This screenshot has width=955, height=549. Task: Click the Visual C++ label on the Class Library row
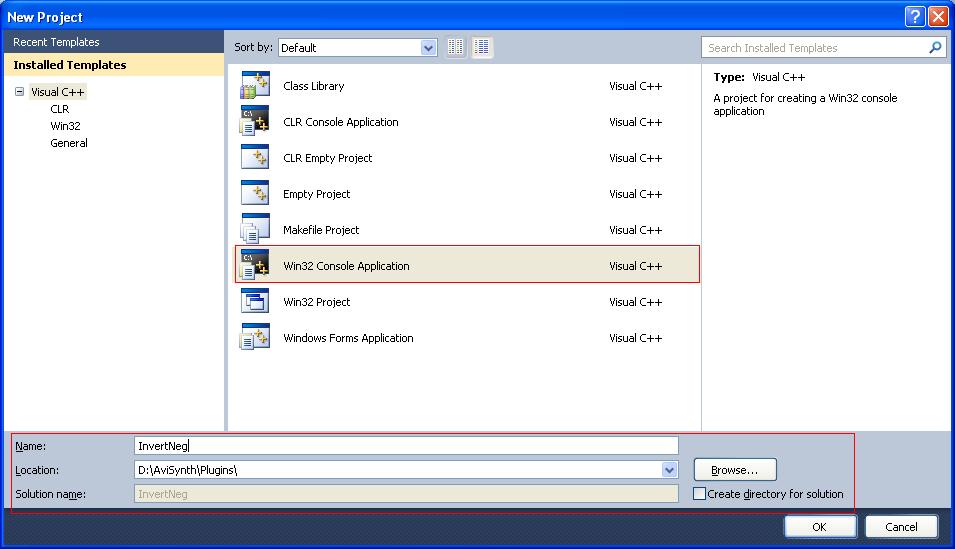pos(635,86)
